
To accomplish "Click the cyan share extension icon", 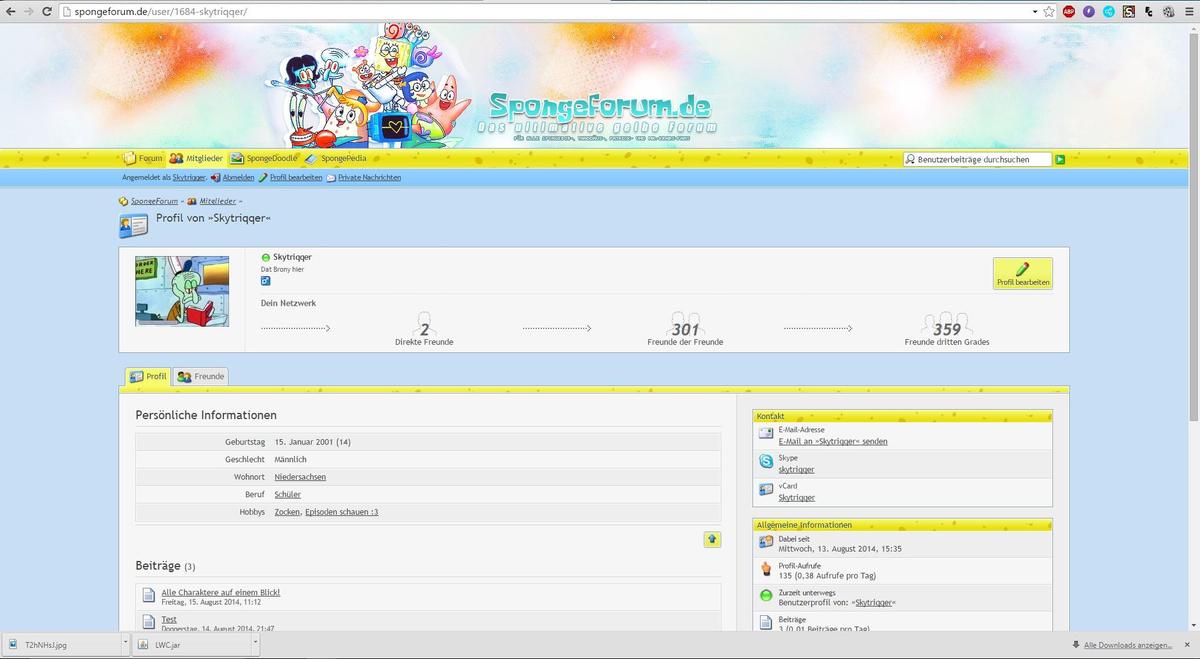I will coord(1109,11).
